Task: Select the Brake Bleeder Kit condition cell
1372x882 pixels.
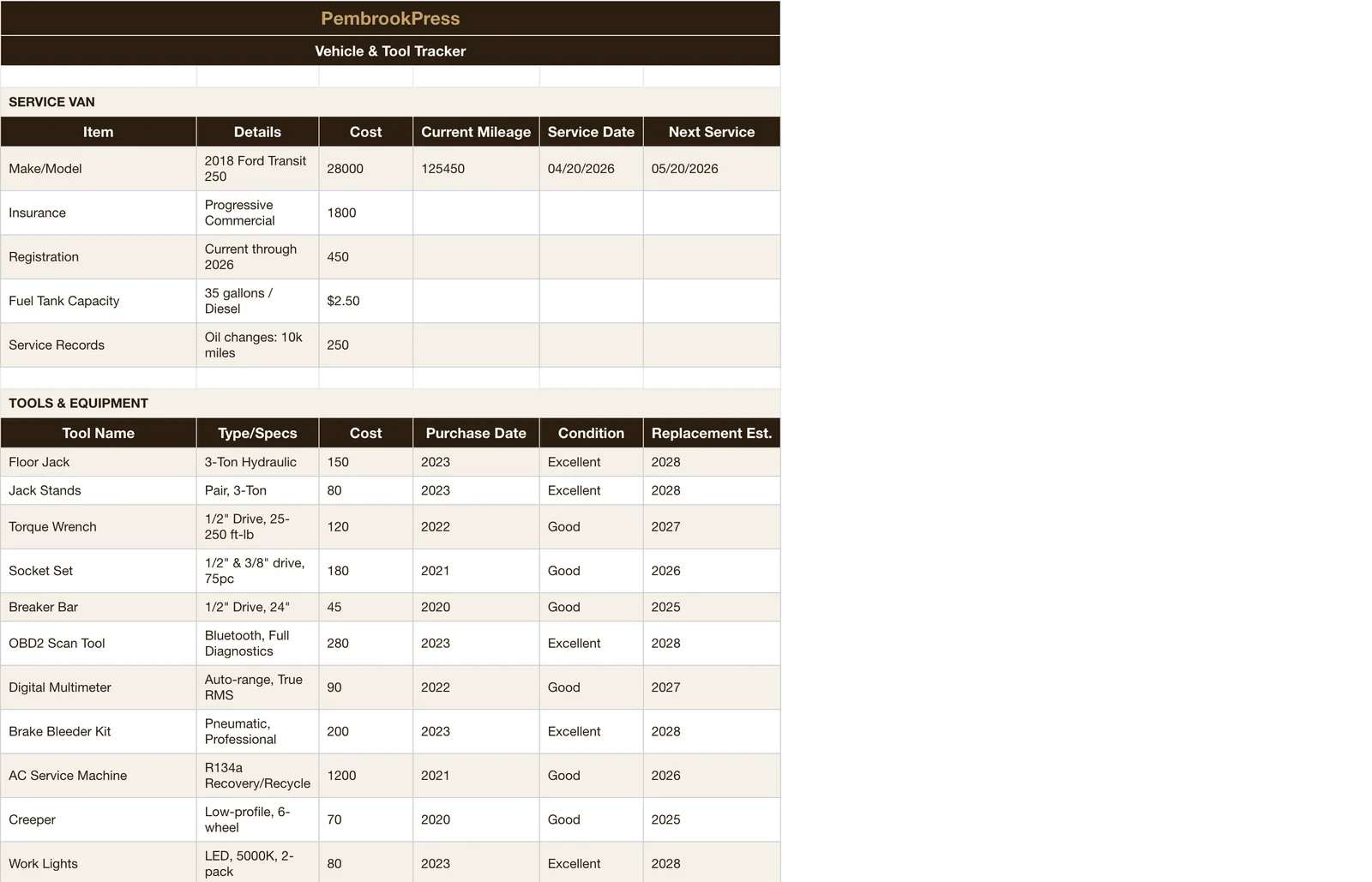Action: [591, 731]
